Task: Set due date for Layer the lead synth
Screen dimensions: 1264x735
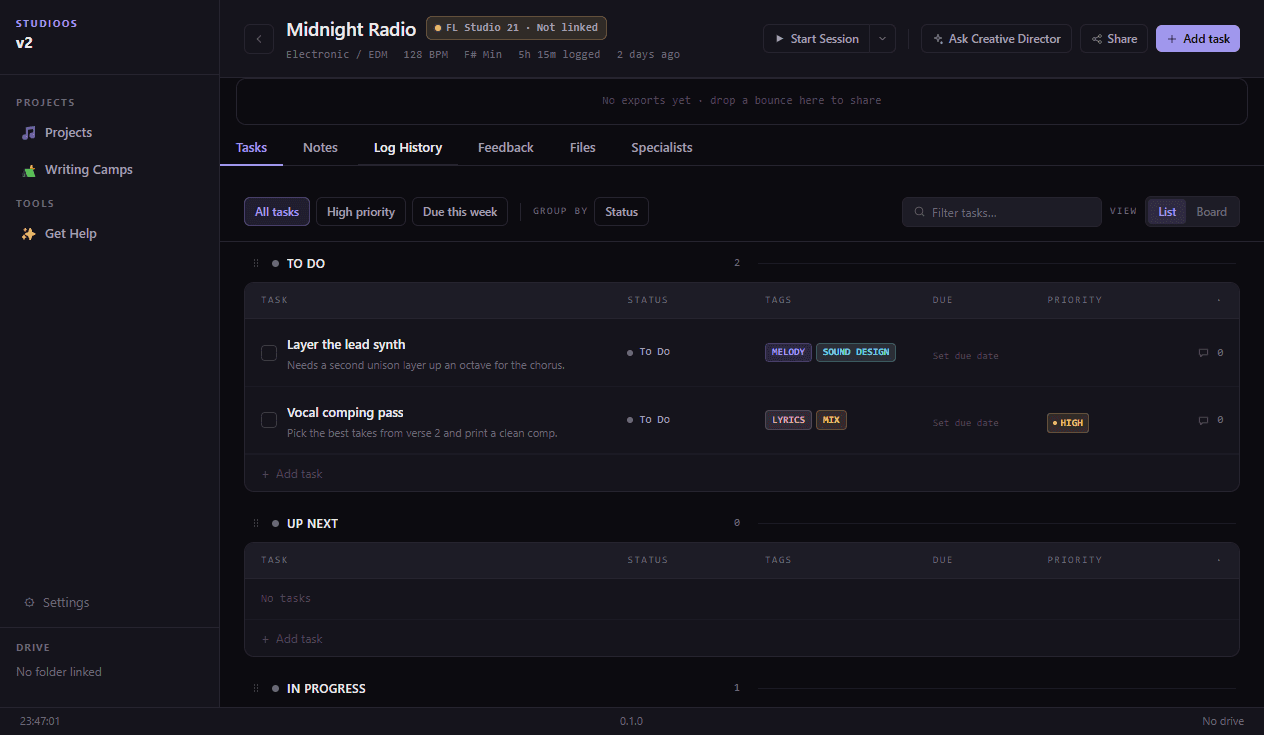Action: [965, 356]
